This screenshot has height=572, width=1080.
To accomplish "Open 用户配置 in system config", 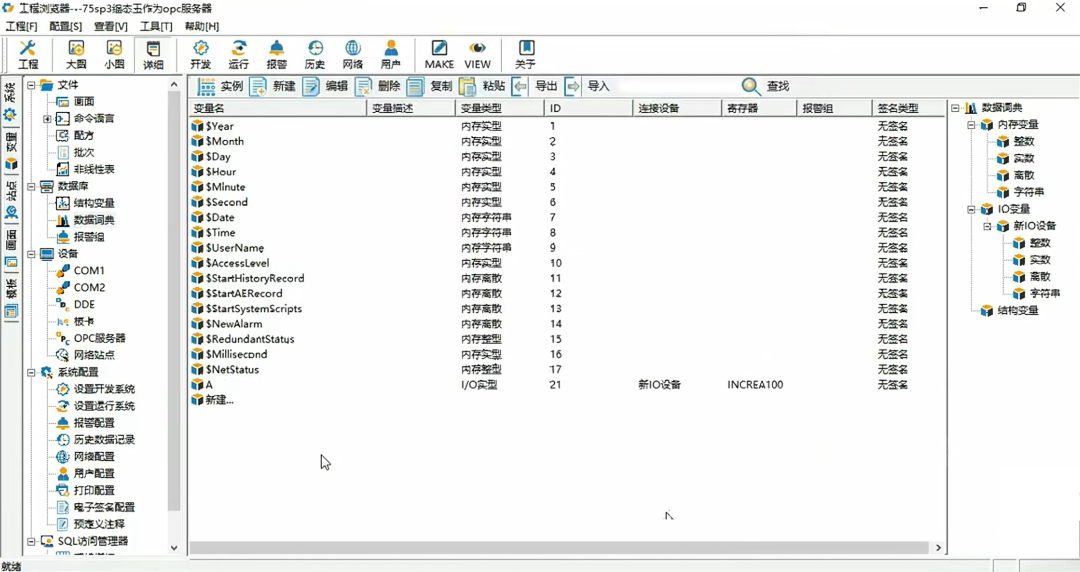I will tap(94, 473).
